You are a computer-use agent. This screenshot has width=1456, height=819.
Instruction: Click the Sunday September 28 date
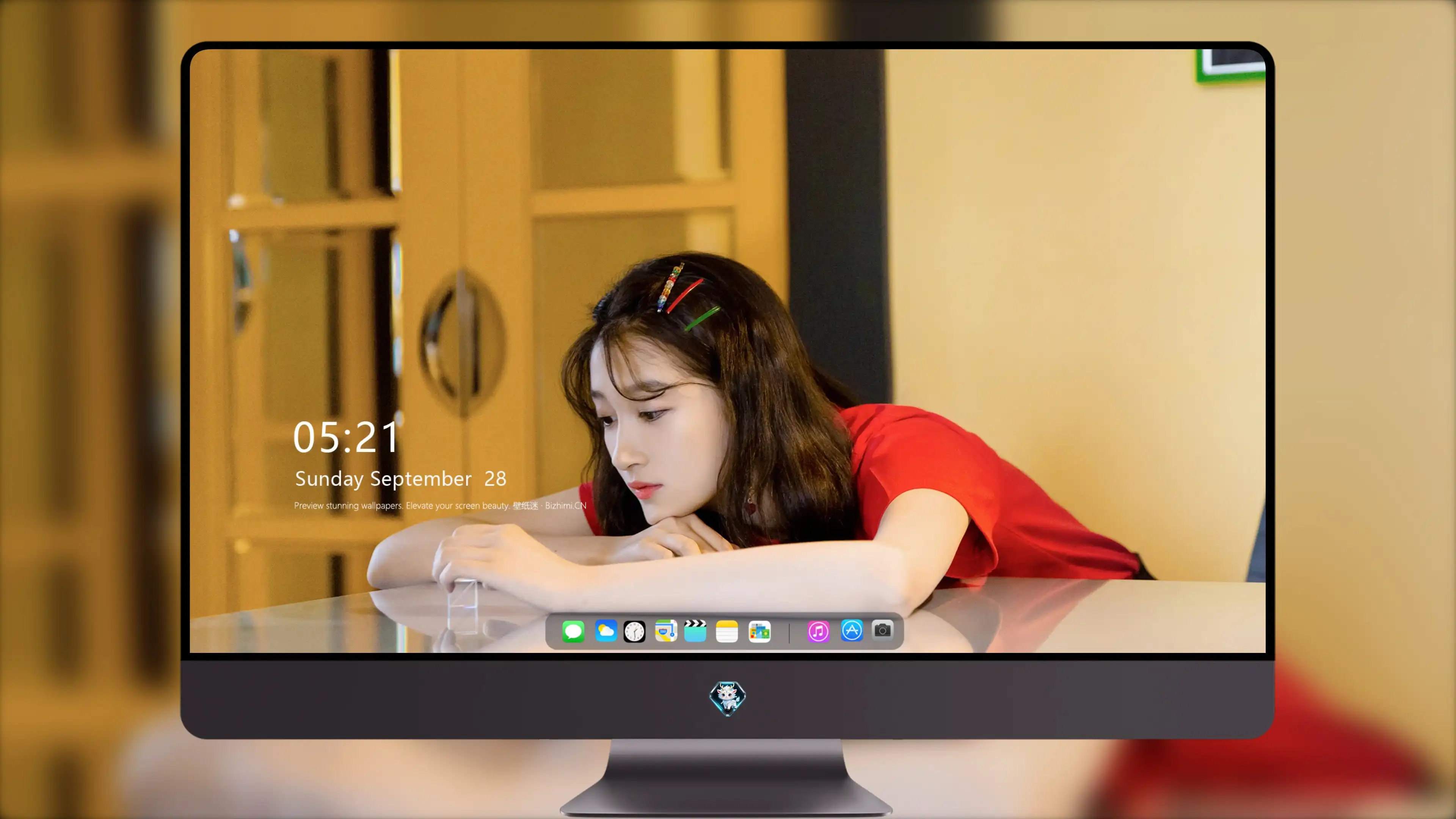[400, 479]
